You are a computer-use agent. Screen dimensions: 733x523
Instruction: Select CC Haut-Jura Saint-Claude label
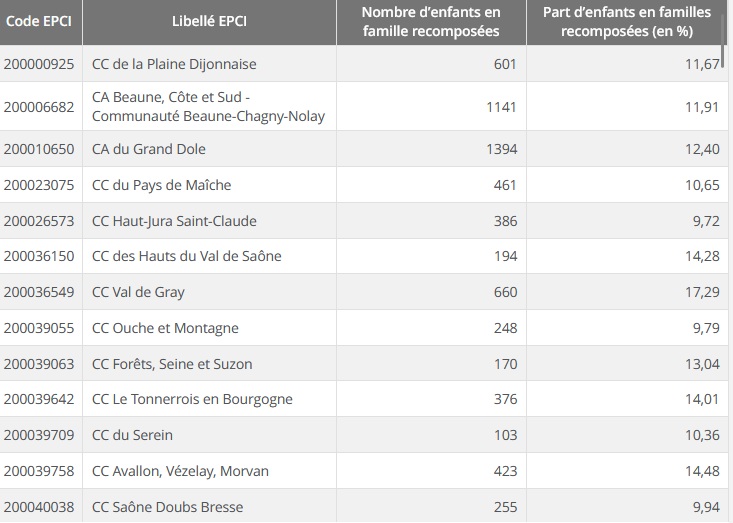pos(174,221)
